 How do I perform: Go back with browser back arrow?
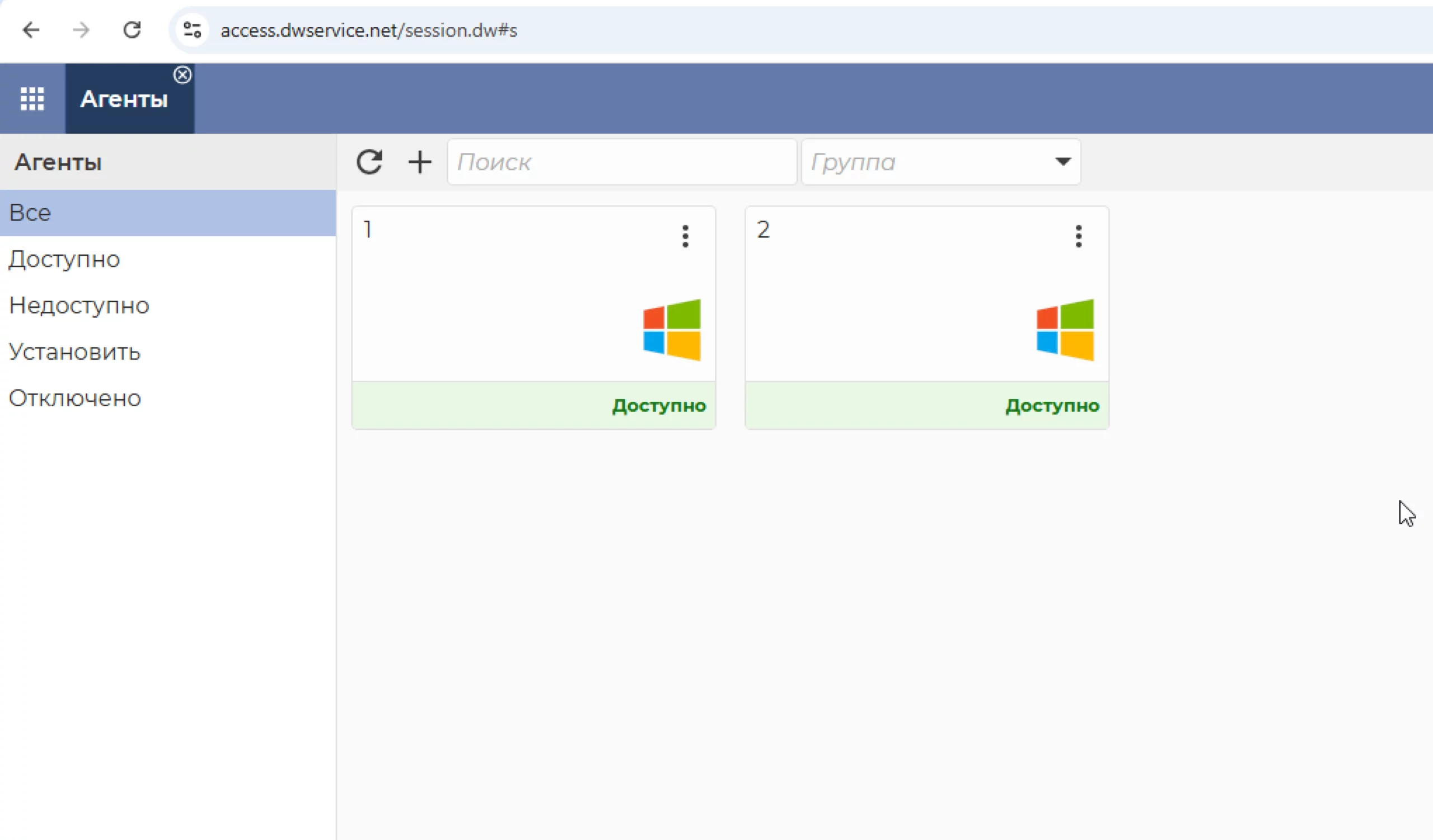(31, 30)
